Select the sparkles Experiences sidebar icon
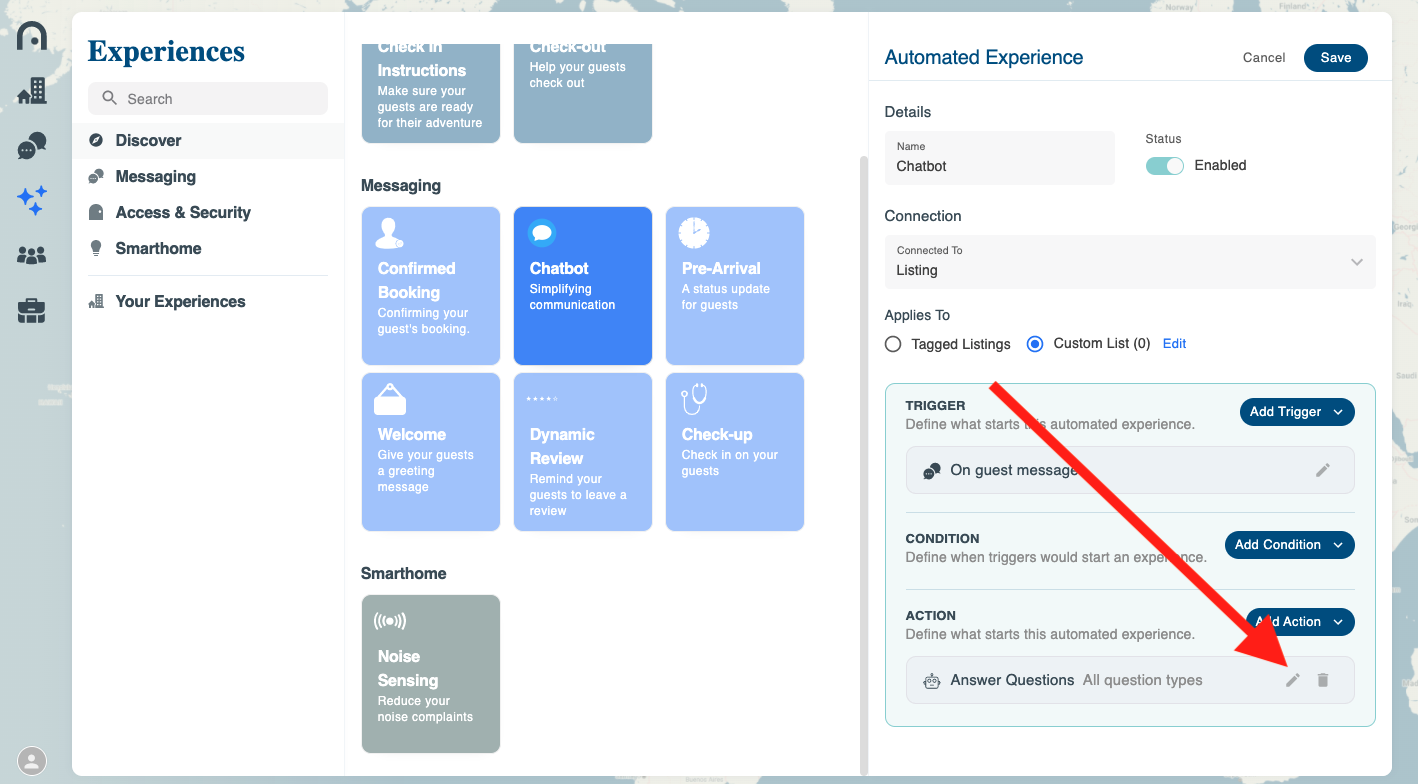Screen dimensions: 1418x784 coord(32,200)
